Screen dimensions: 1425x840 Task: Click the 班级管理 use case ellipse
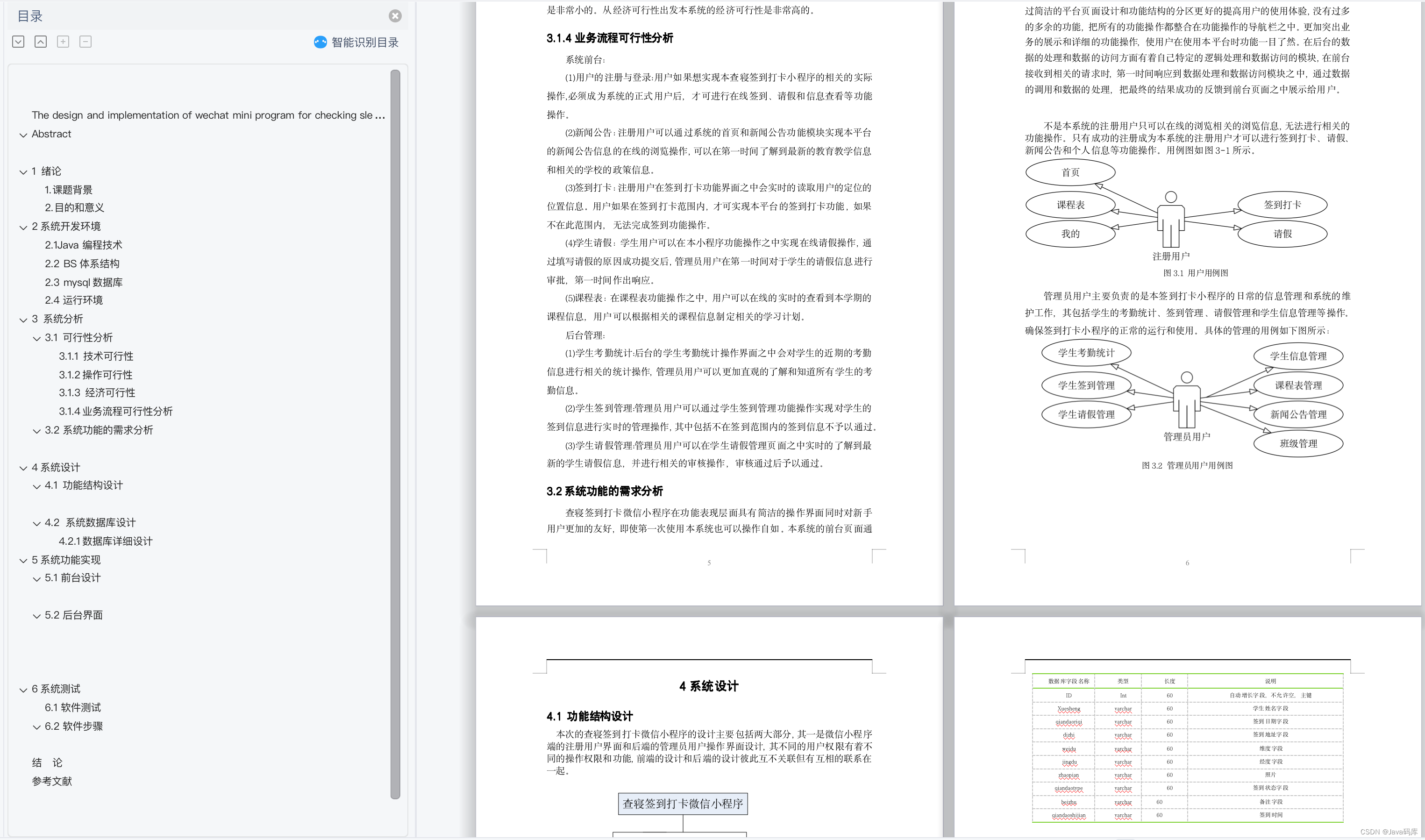click(1298, 443)
